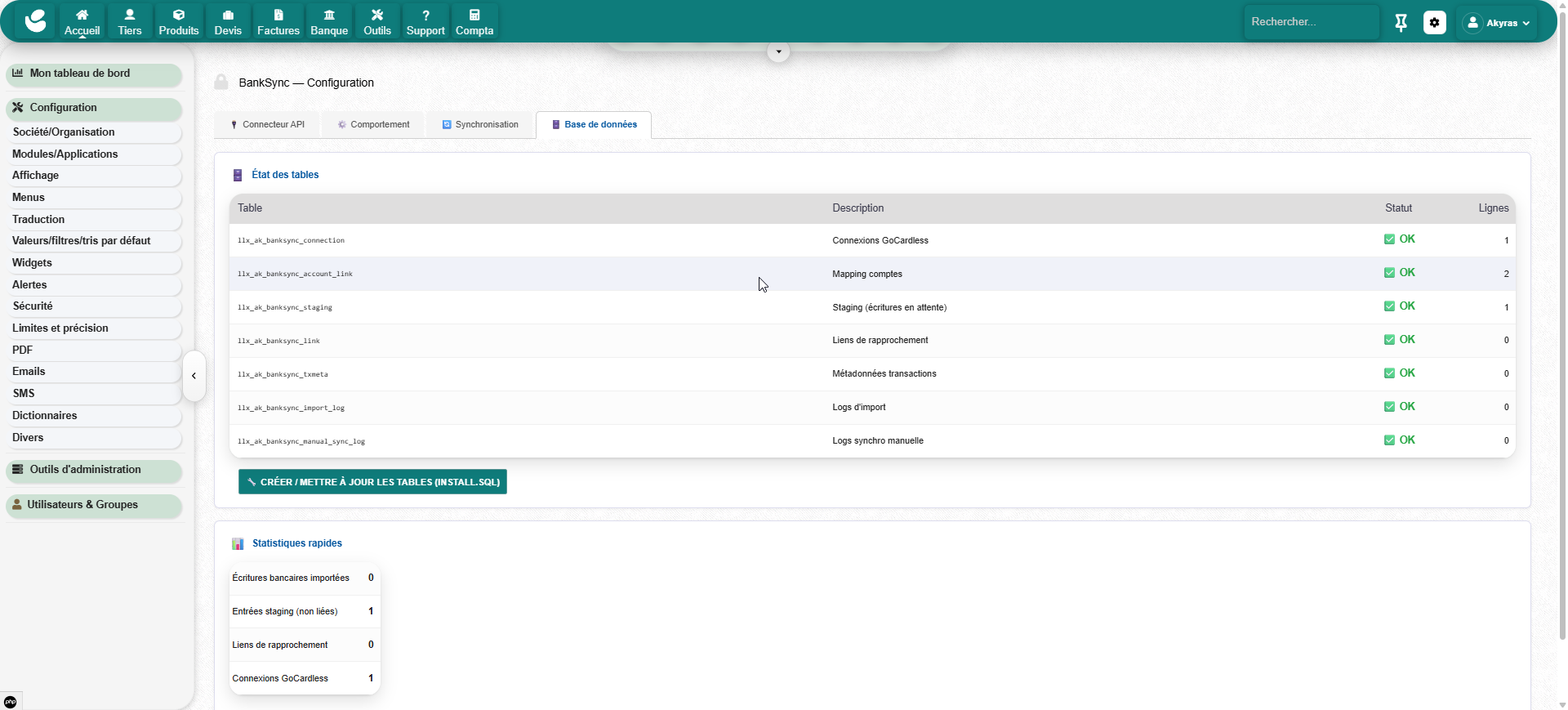Image resolution: width=1568 pixels, height=710 pixels.
Task: Click the PHP debug bar icon
Action: pos(10,702)
